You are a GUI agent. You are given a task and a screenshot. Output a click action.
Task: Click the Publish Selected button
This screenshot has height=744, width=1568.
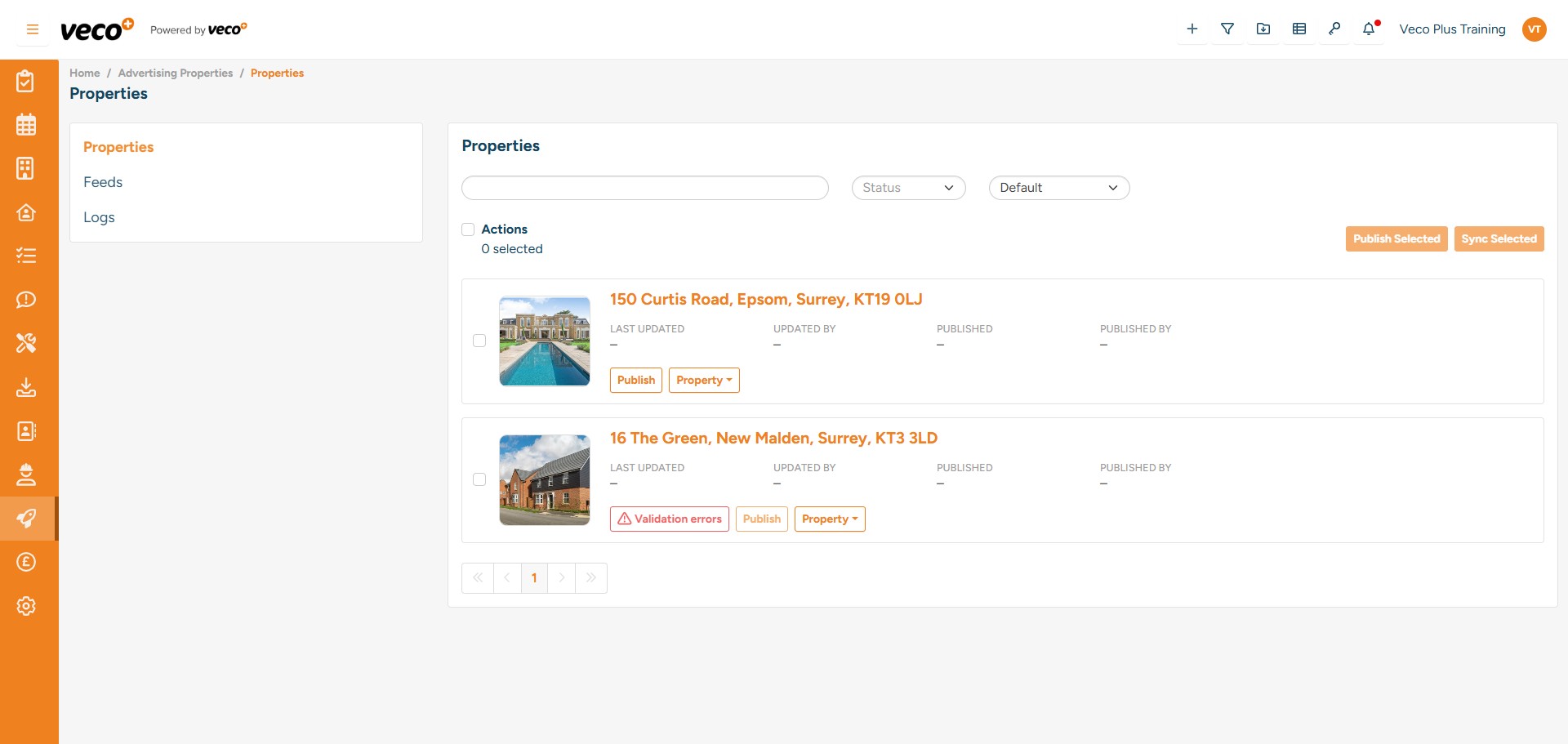coord(1396,238)
